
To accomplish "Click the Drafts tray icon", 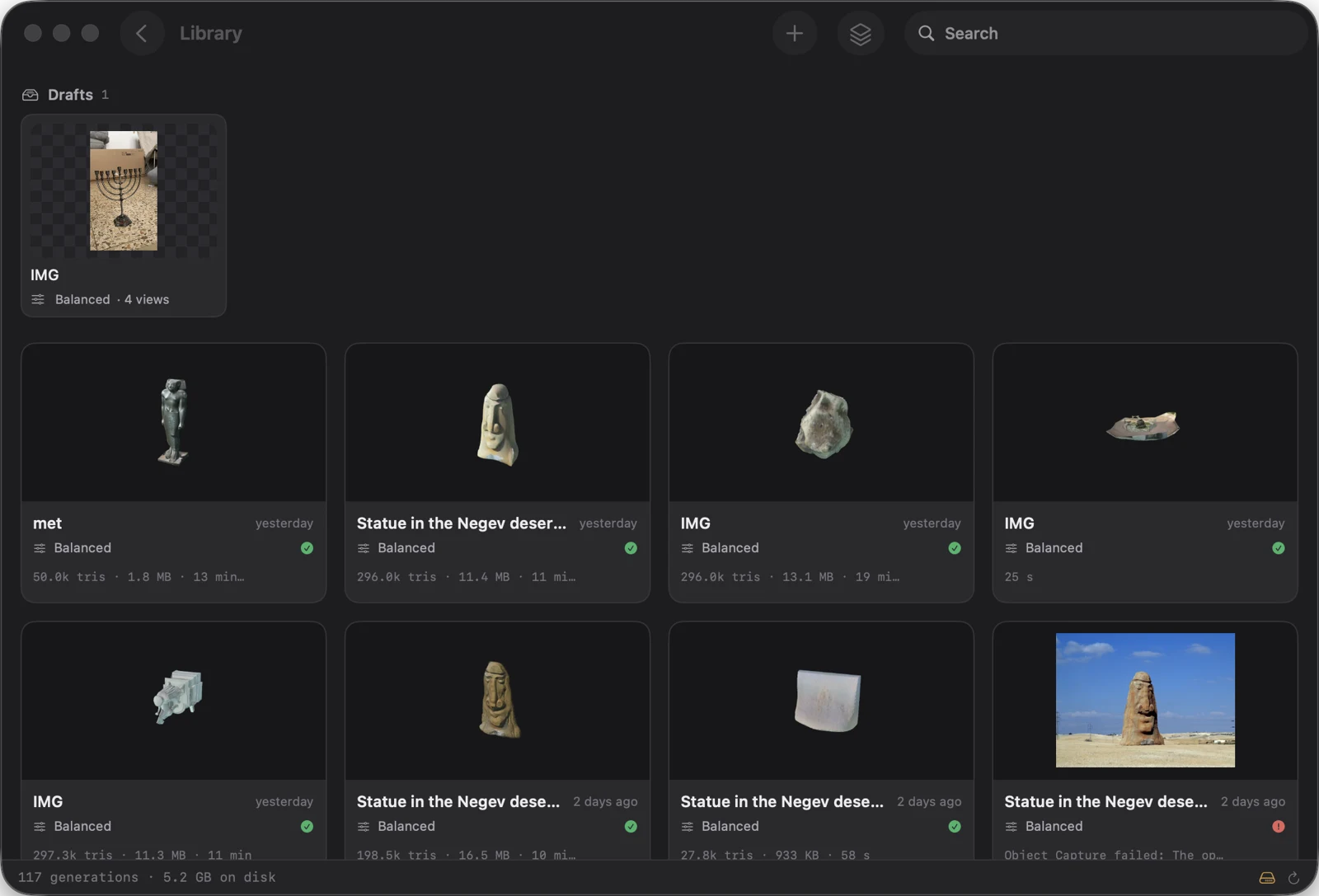I will point(31,95).
